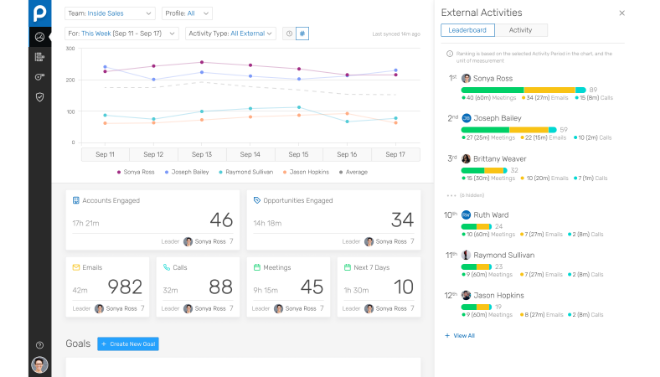Image resolution: width=660 pixels, height=377 pixels.
Task: Click the Accounts Engaged building icon
Action: click(76, 201)
